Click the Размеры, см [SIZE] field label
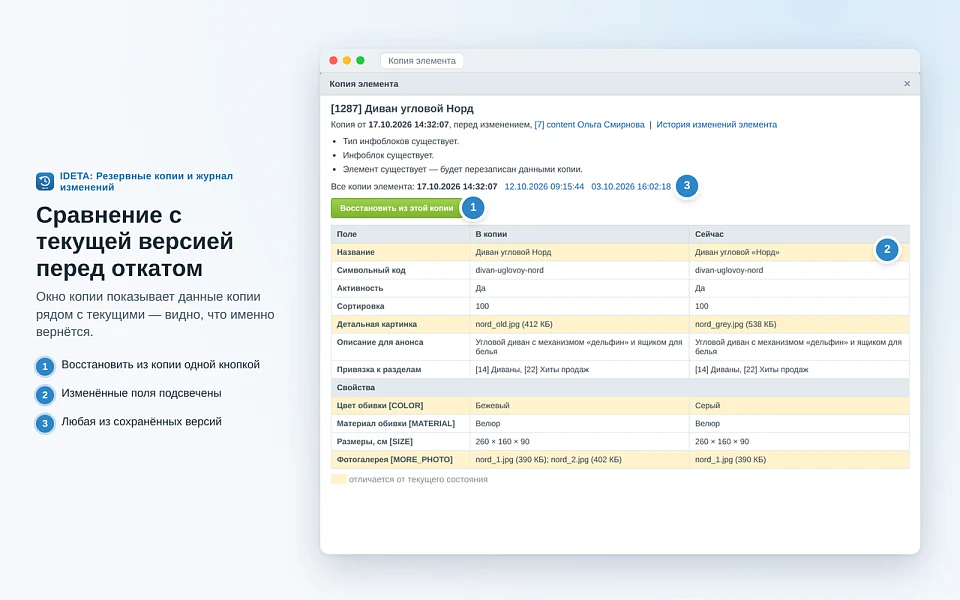 pyautogui.click(x=377, y=441)
